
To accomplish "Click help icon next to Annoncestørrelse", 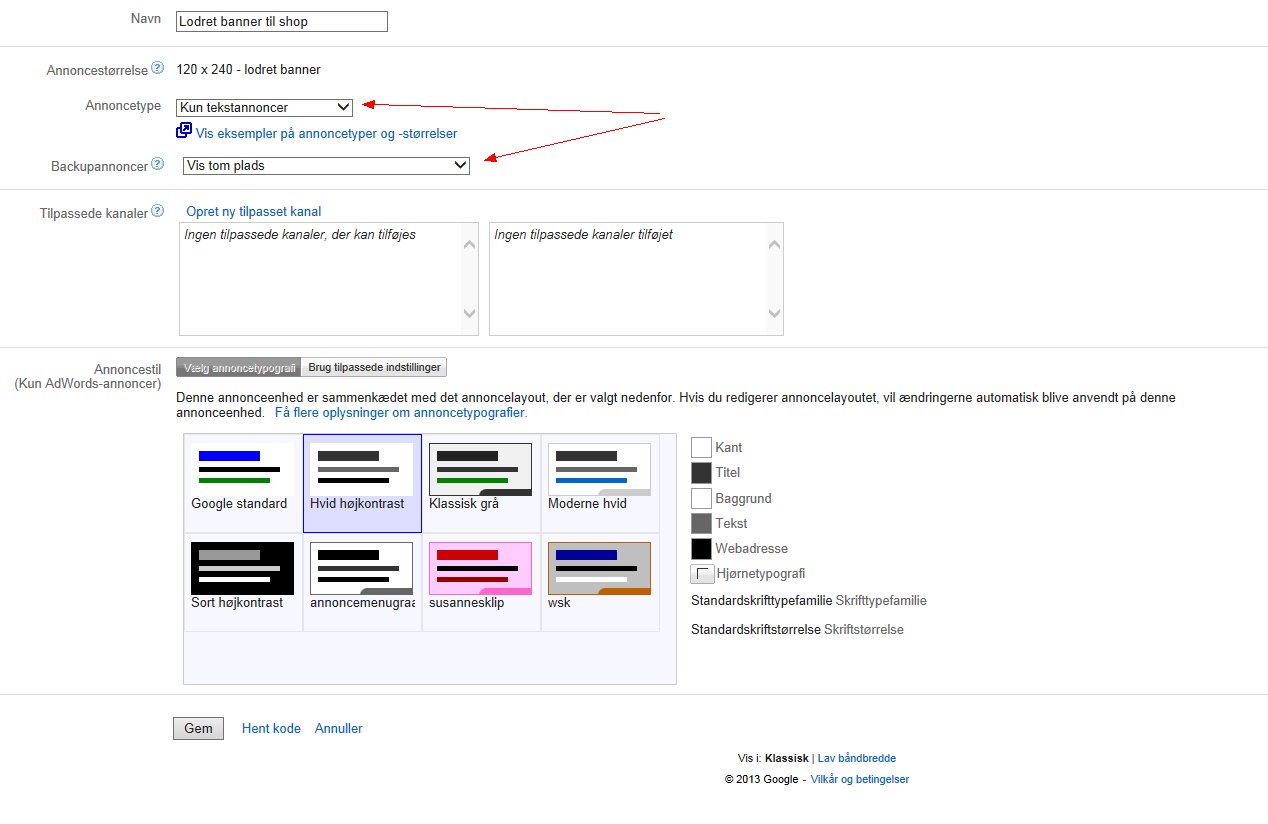I will [x=157, y=69].
